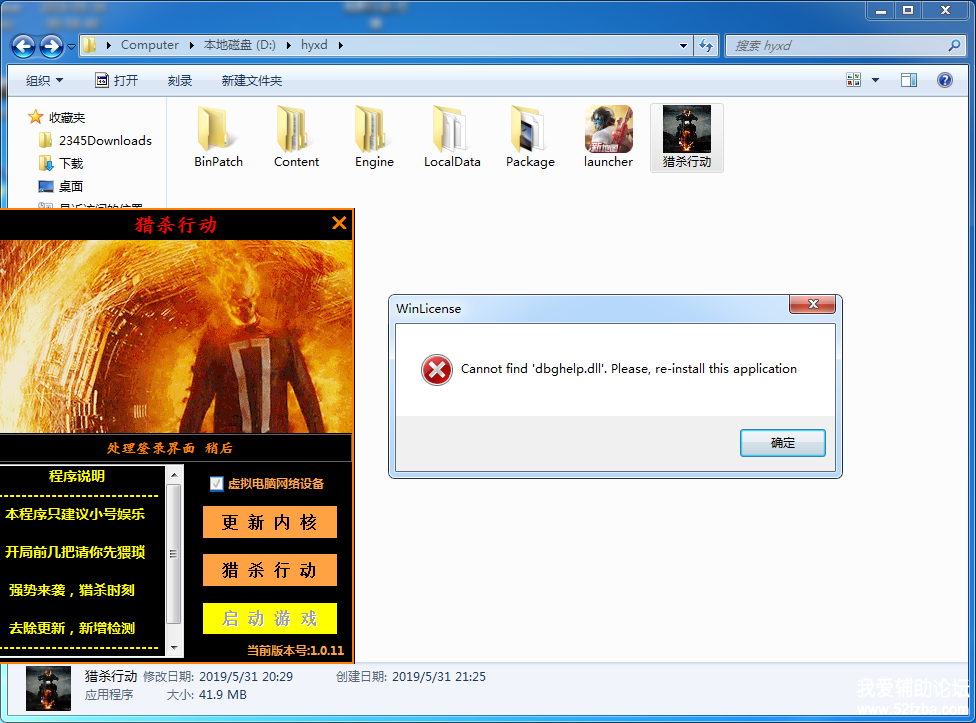Expand the arrow between Computer and 本地磁盘

[191, 45]
